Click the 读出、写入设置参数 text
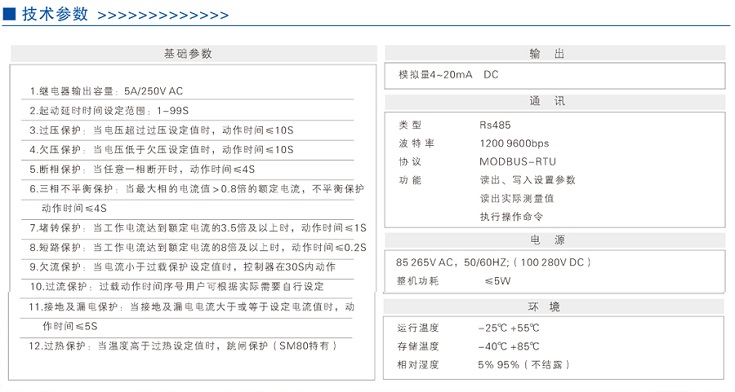The width and height of the screenshot is (735, 392). pyautogui.click(x=527, y=180)
